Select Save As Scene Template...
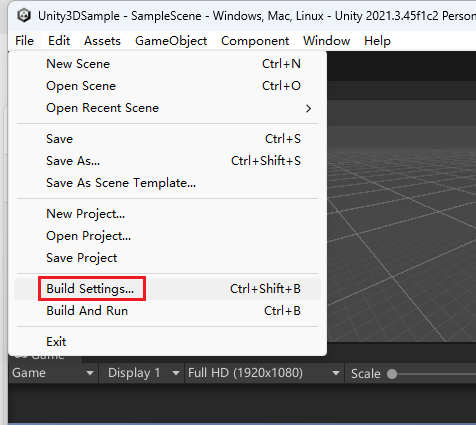 click(167, 183)
